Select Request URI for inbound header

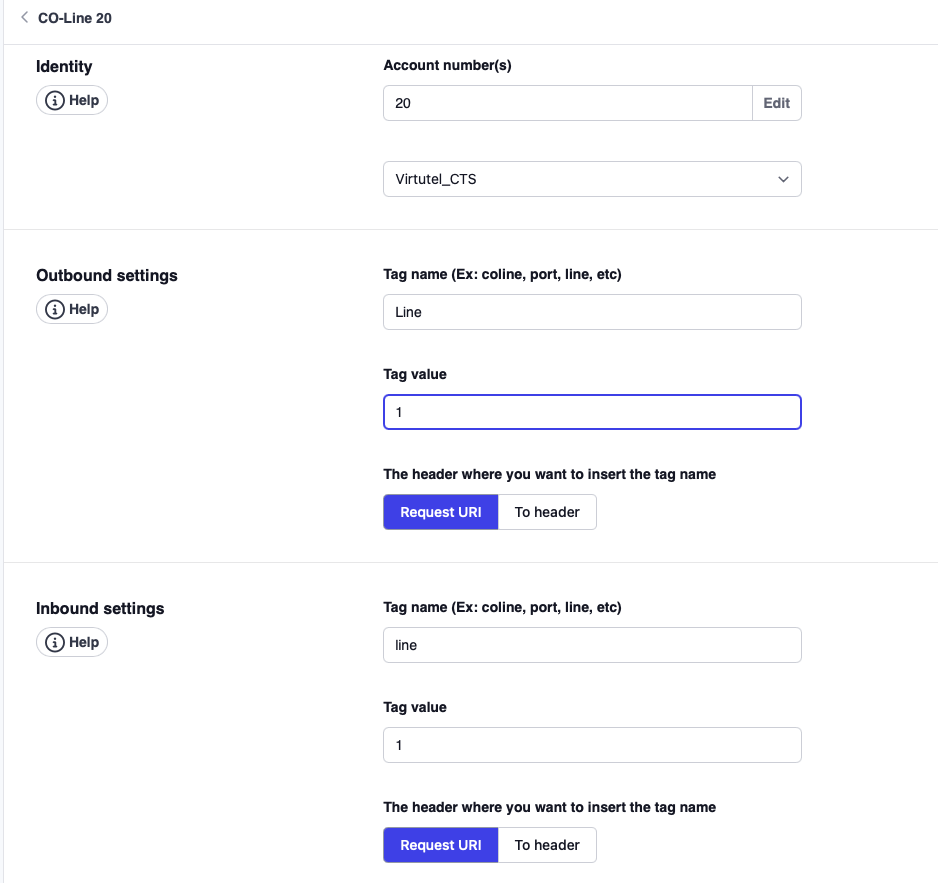440,845
